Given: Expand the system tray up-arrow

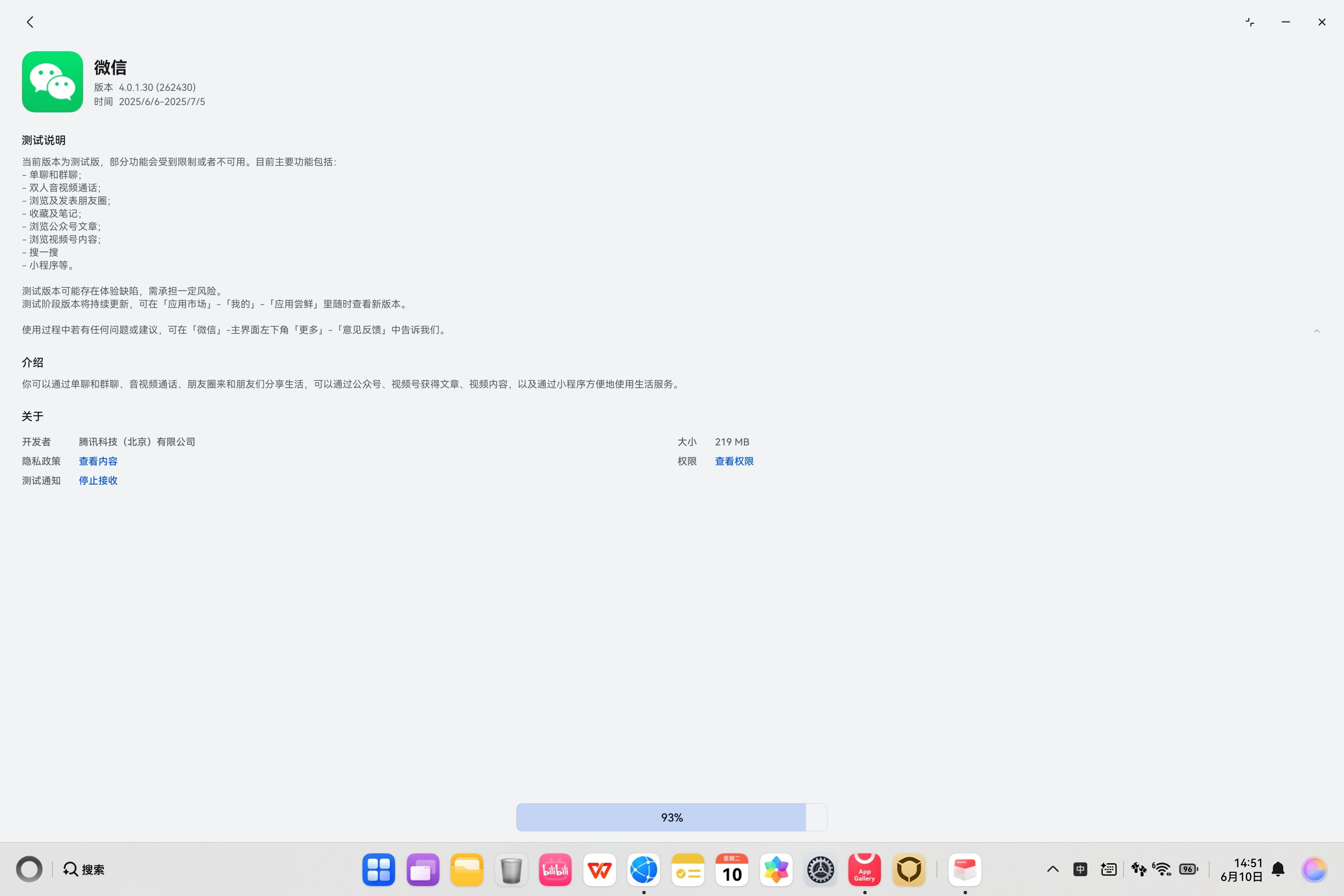Looking at the screenshot, I should [x=1052, y=869].
